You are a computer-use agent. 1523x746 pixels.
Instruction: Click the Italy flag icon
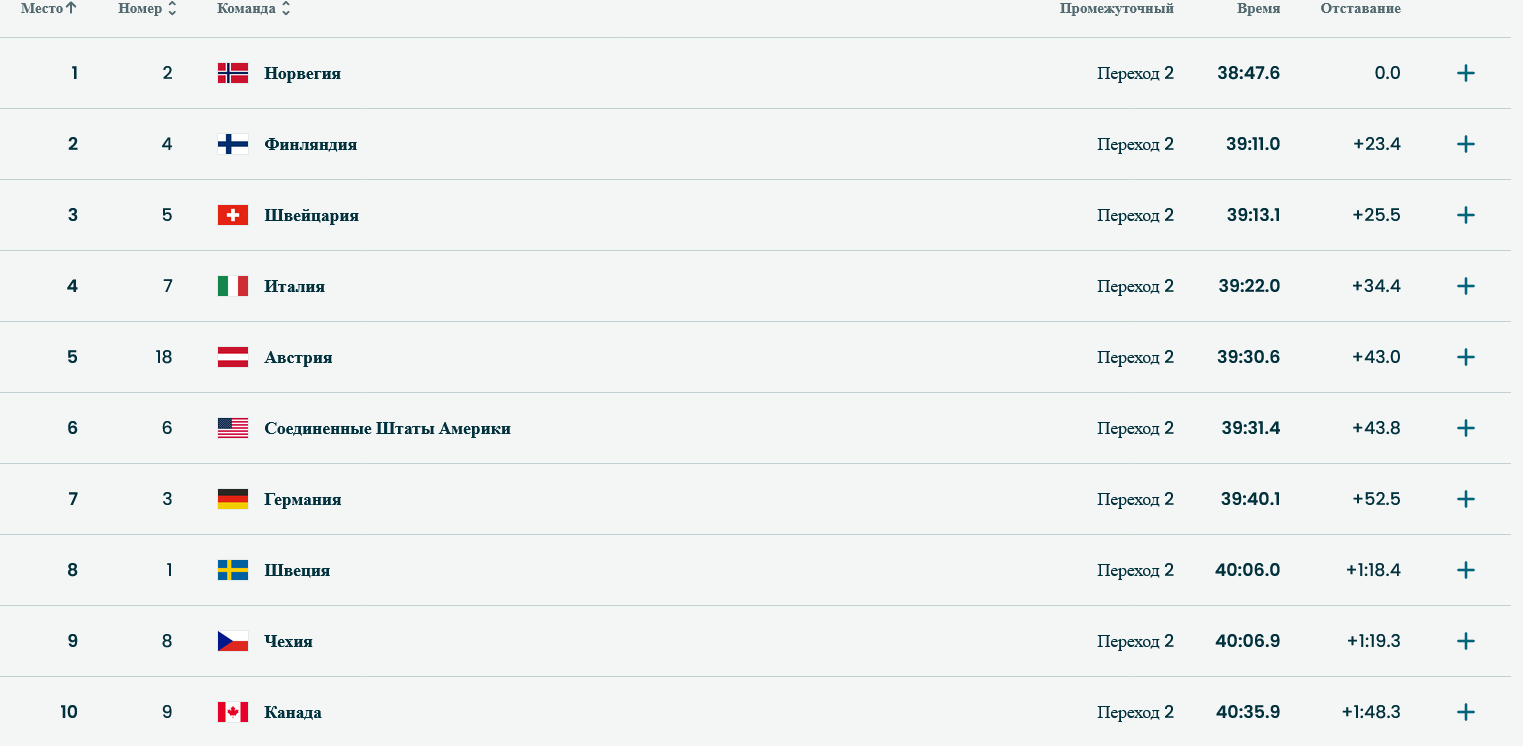click(x=232, y=286)
